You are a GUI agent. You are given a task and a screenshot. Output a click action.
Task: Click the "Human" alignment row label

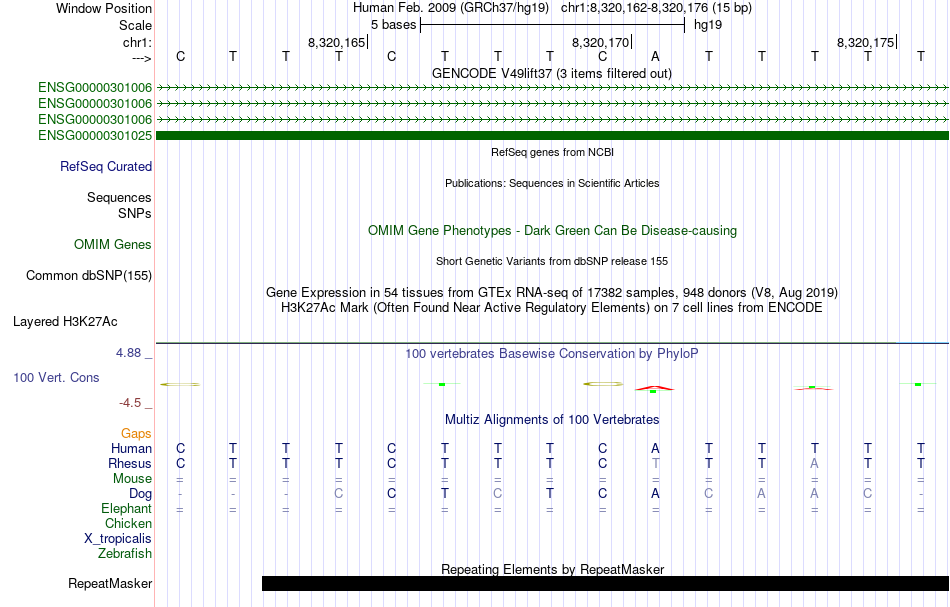131,449
